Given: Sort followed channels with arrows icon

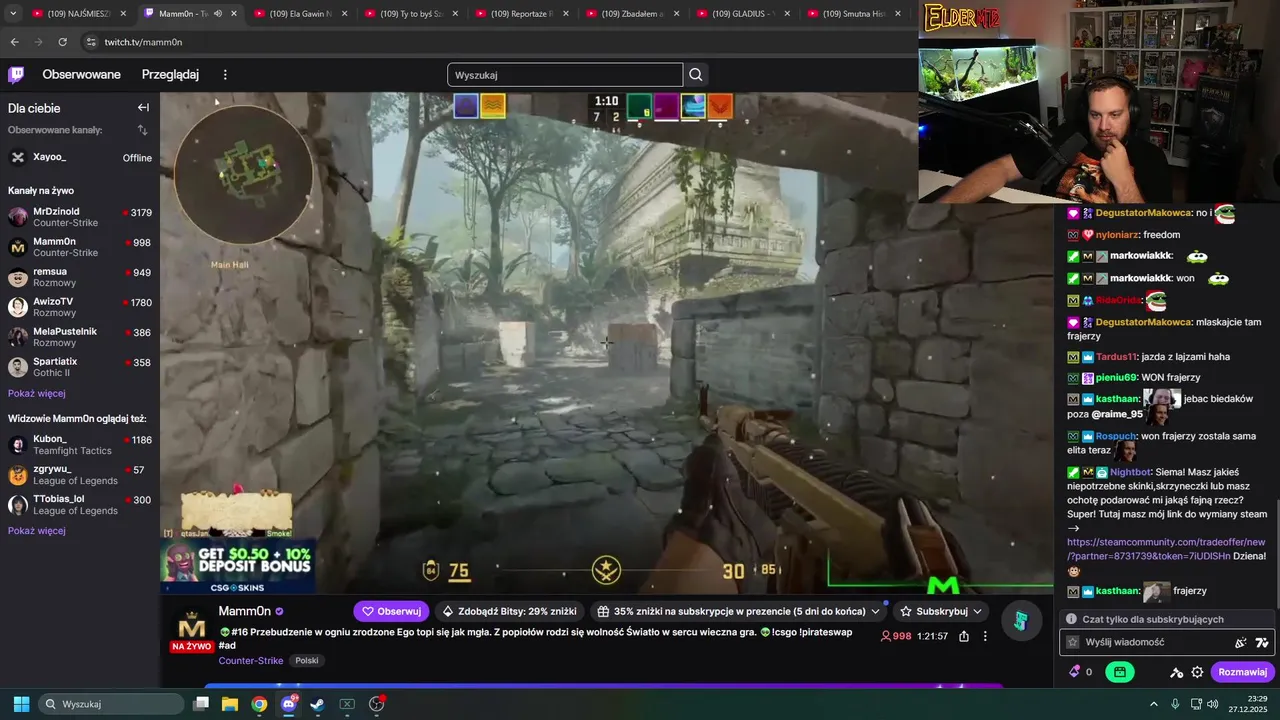Looking at the screenshot, I should click(142, 130).
